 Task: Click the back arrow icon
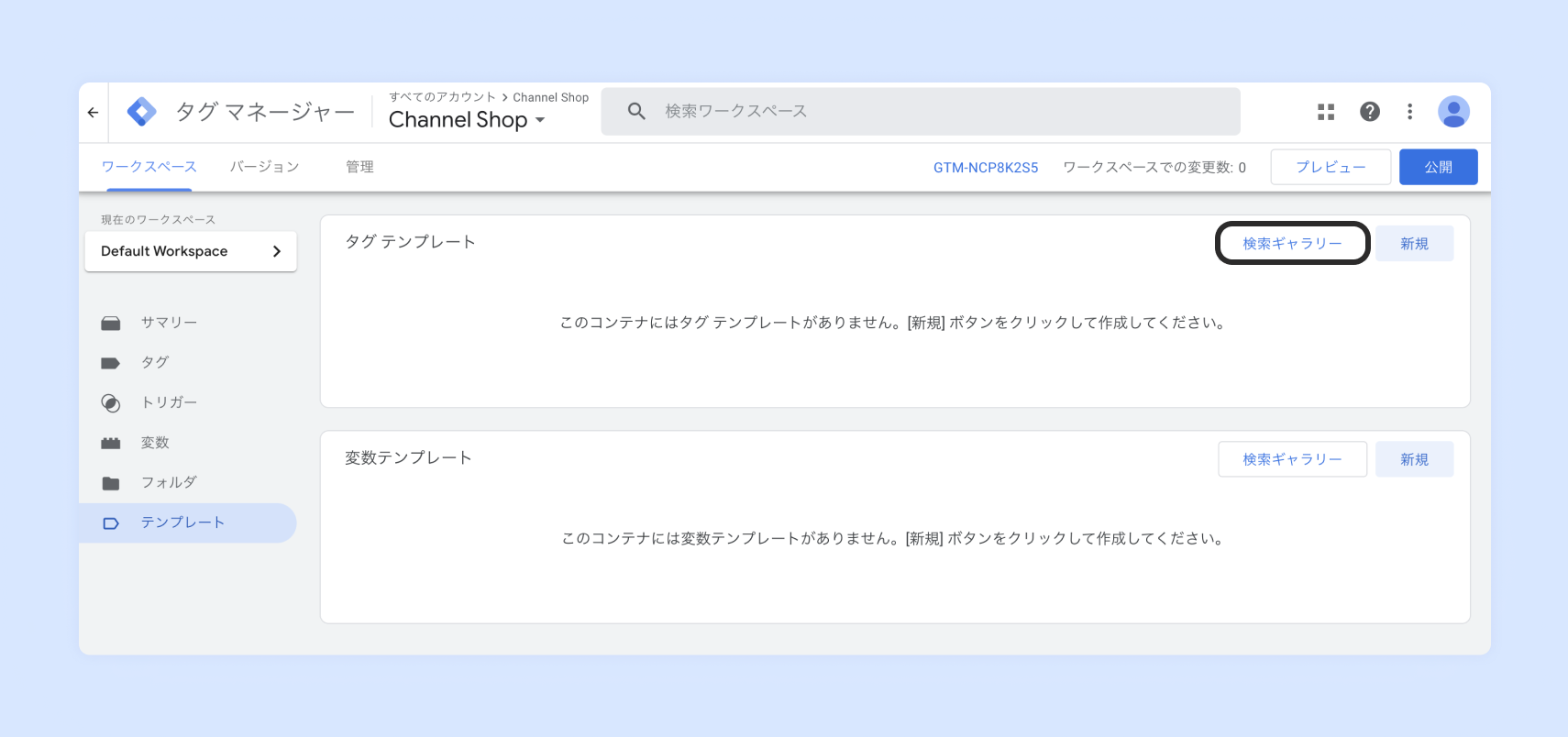[x=94, y=113]
